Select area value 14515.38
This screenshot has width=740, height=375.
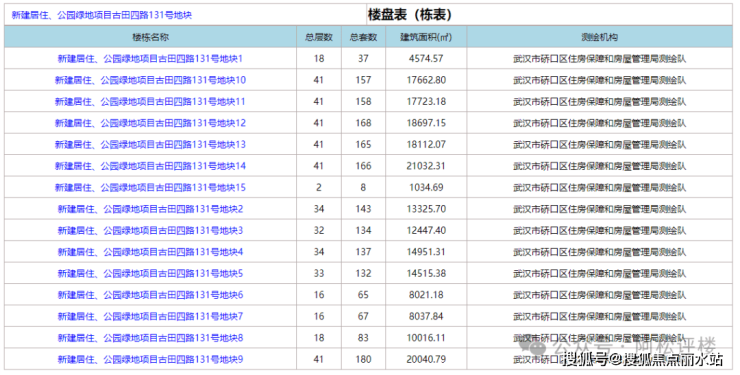pos(426,274)
